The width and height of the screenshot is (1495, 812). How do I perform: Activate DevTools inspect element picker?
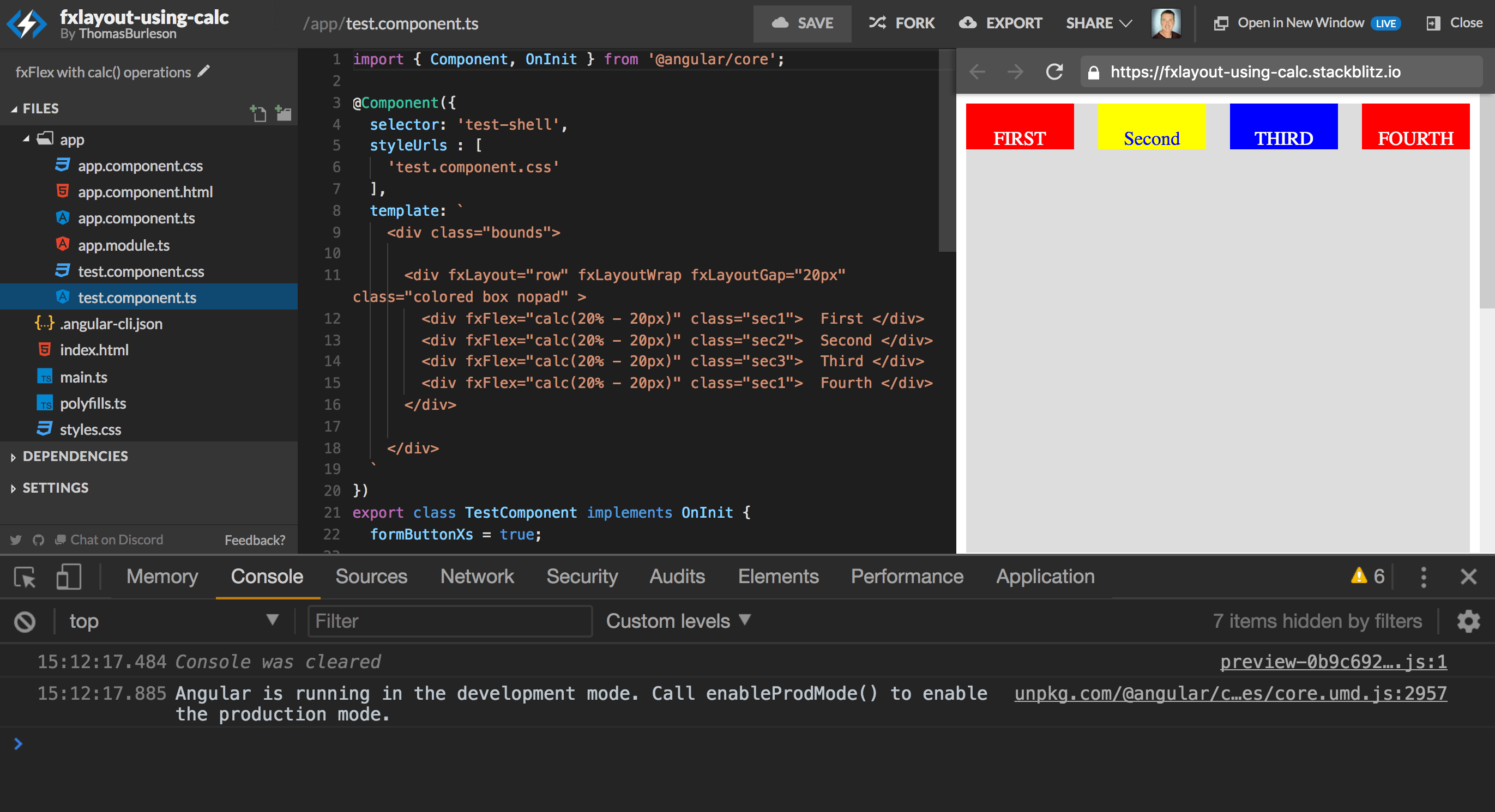26,577
